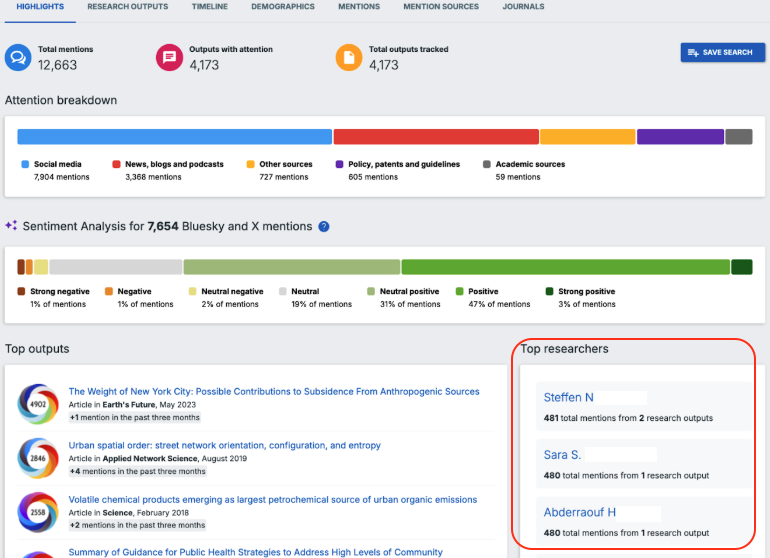Click '+4 mentions in the past three months'
770x558 pixels.
tap(138, 472)
